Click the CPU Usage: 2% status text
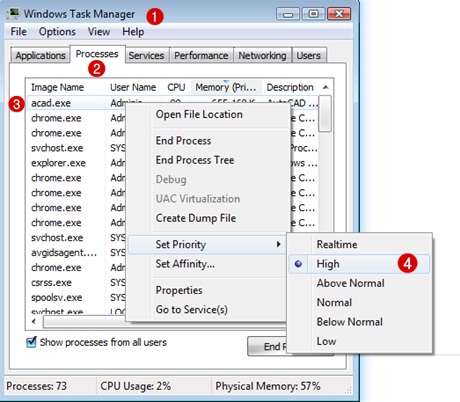 pos(136,386)
